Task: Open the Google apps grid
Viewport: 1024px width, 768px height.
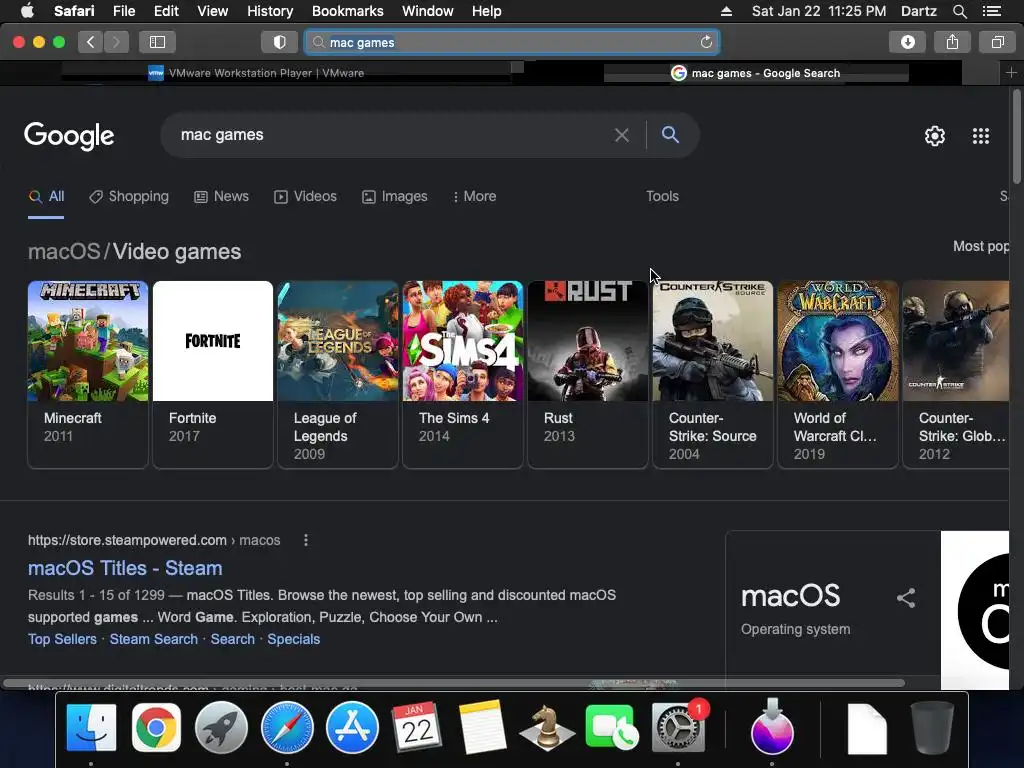Action: (981, 136)
